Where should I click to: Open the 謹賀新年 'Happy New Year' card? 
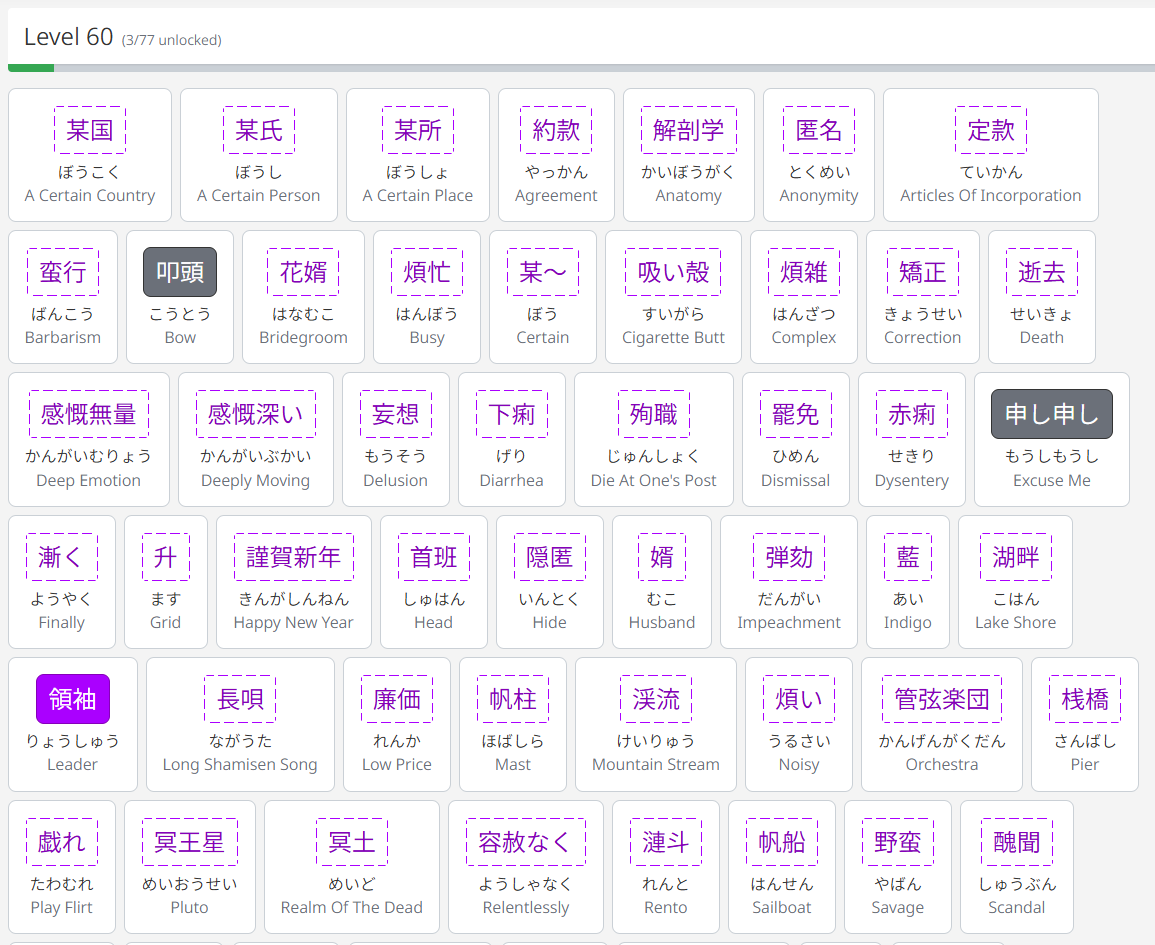293,582
